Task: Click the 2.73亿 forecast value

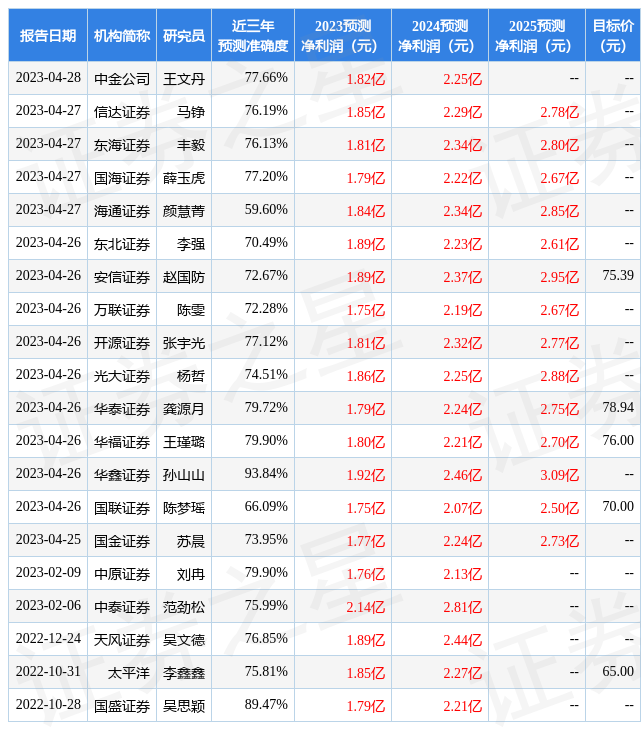Action: pyautogui.click(x=559, y=541)
